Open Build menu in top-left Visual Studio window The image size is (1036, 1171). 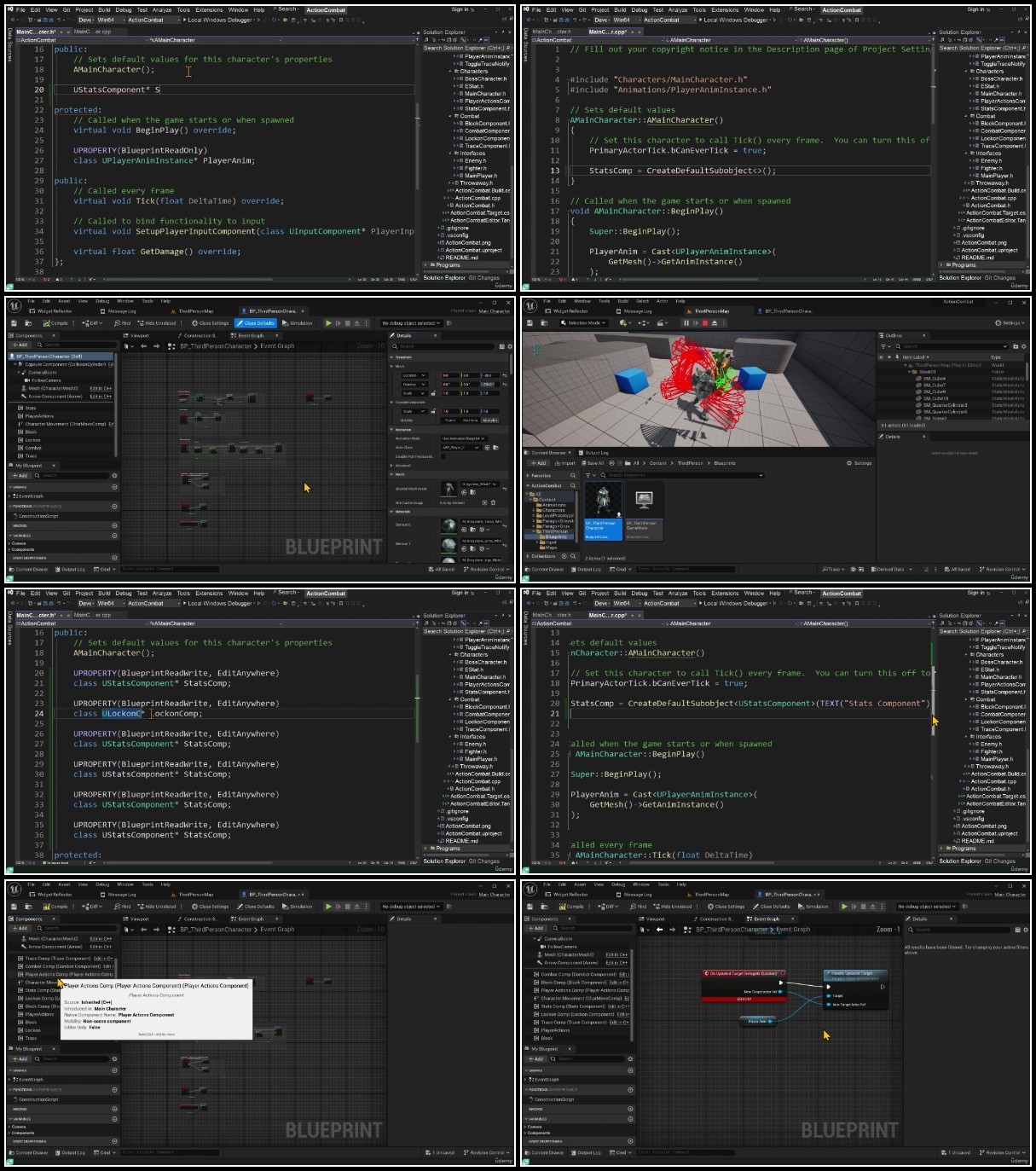104,9
